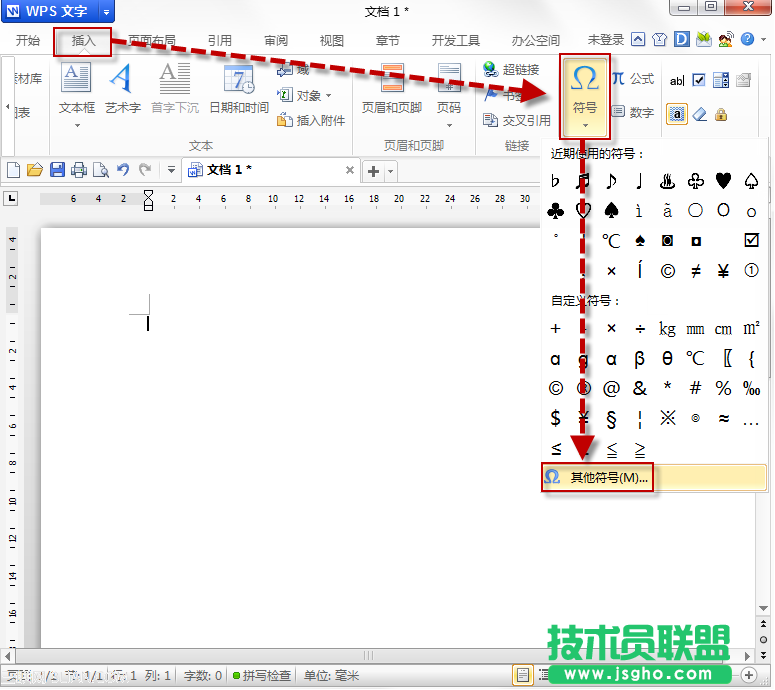Undo the last action
Viewport: 775px width, 690px height.
pyautogui.click(x=123, y=170)
